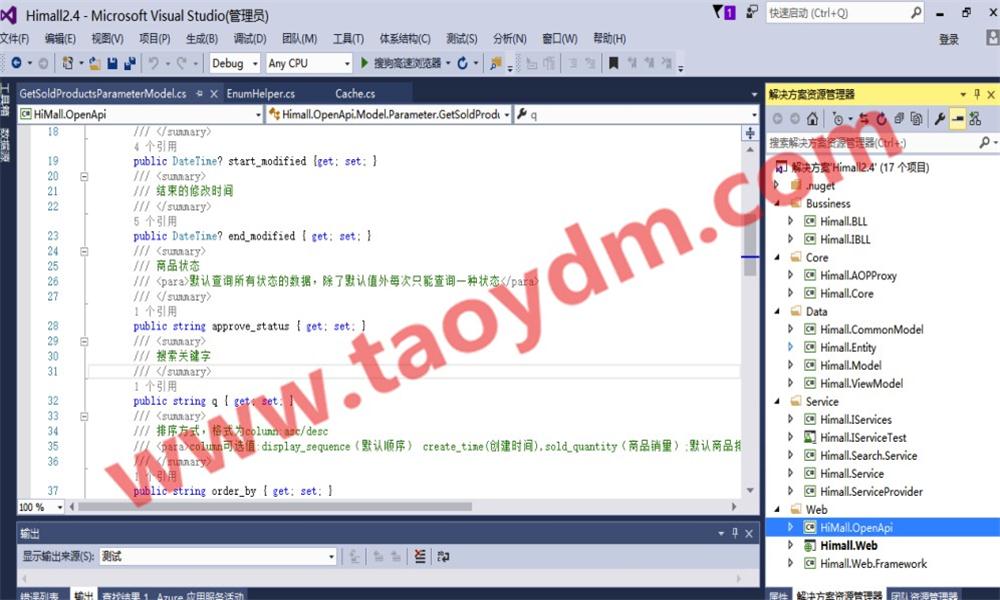Image resolution: width=1000 pixels, height=600 pixels.
Task: Click Collapse All icon in Solution Explorer
Action: 899,119
